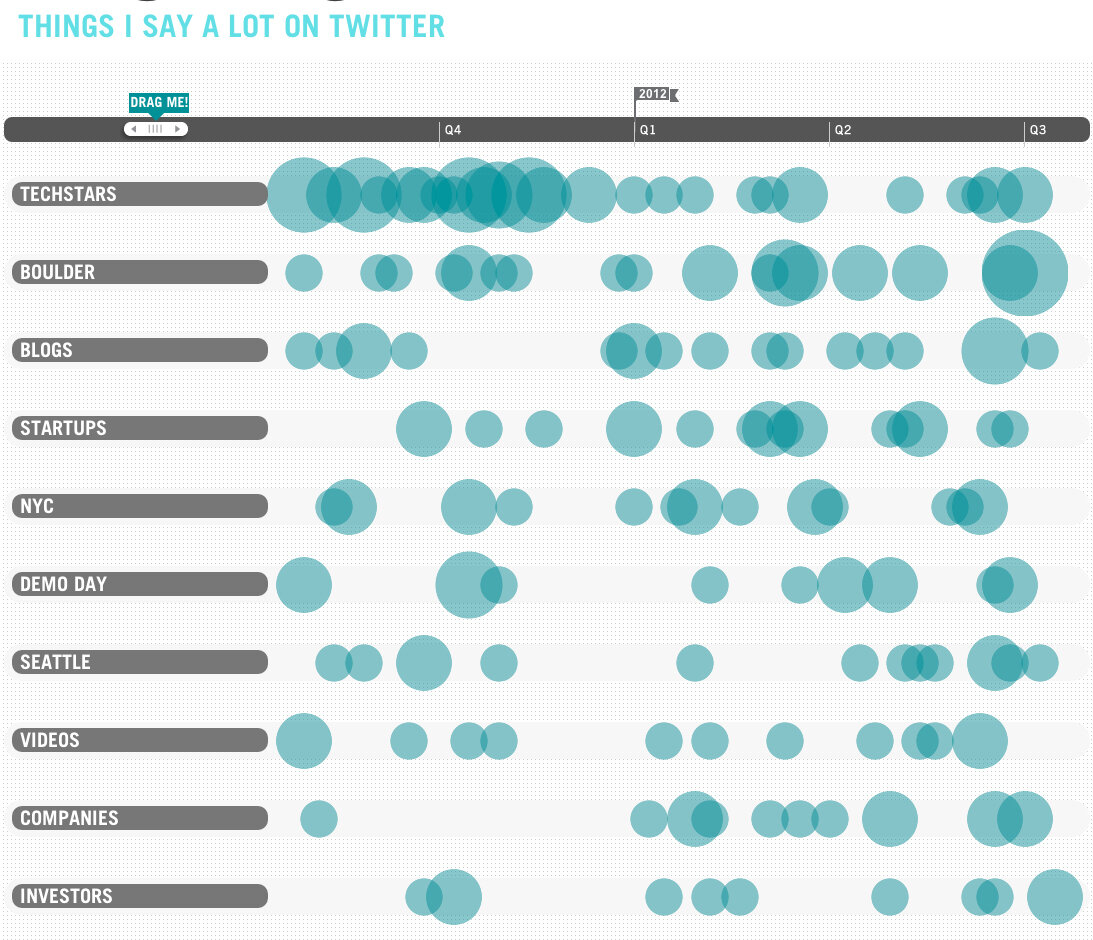
Task: Select the DEMO DAY topic label
Action: (139, 584)
